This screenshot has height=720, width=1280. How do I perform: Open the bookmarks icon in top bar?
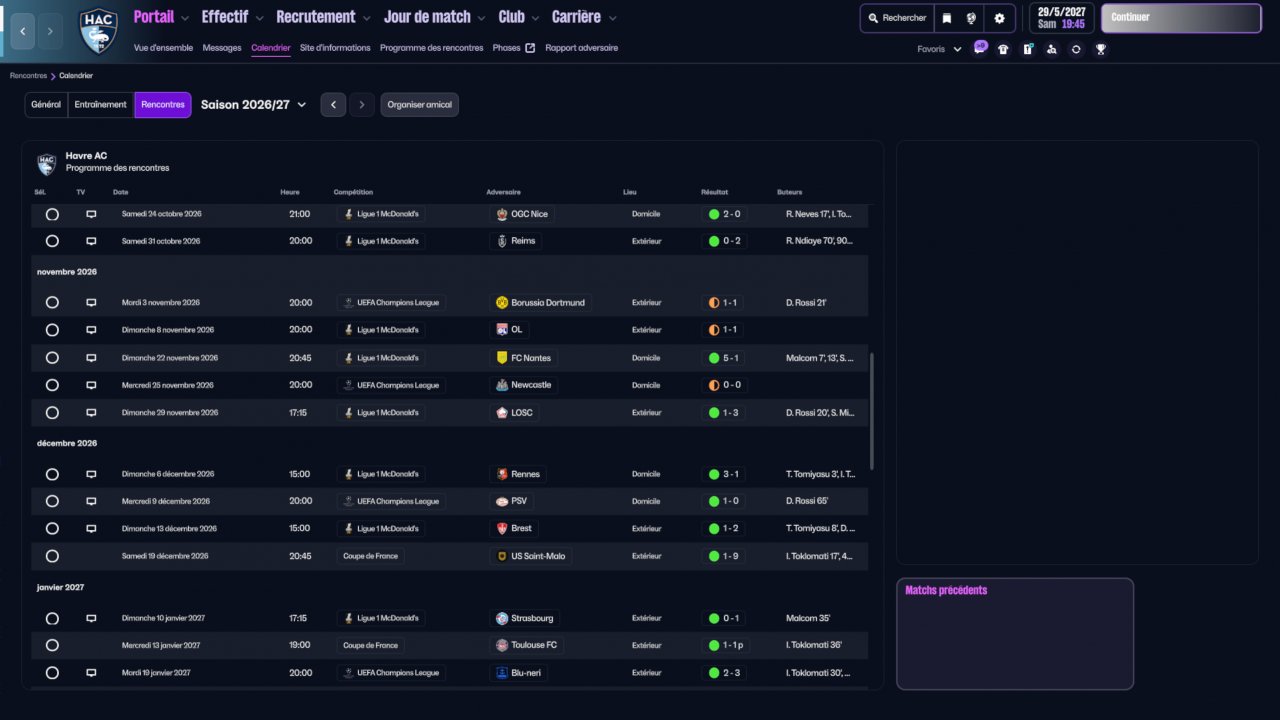[946, 18]
